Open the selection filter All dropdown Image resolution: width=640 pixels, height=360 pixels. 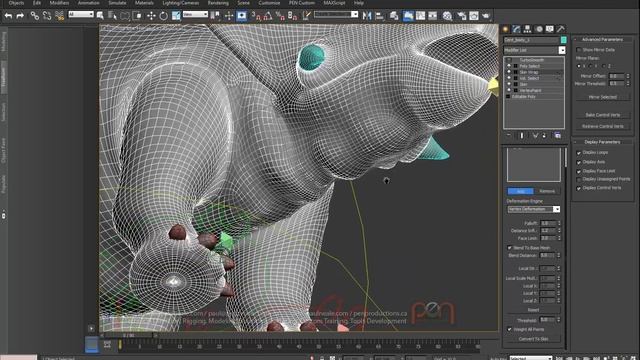click(x=81, y=14)
